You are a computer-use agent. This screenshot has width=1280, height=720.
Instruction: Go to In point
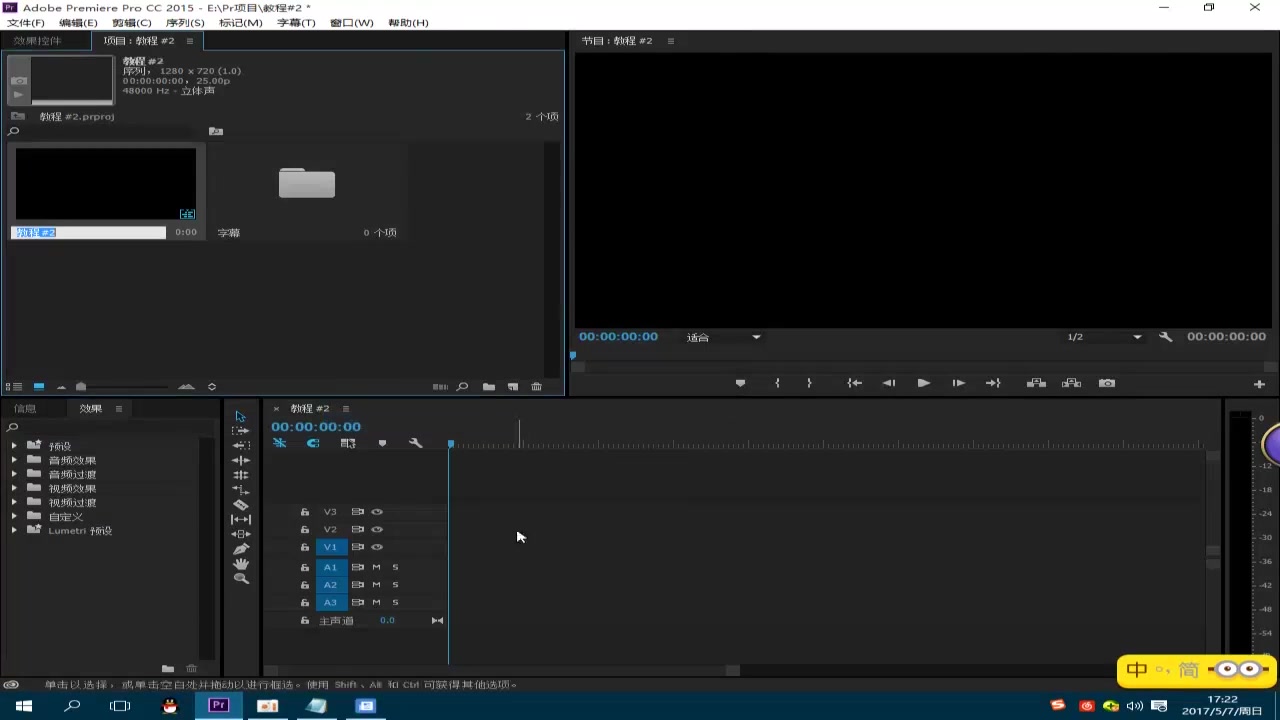tap(854, 383)
